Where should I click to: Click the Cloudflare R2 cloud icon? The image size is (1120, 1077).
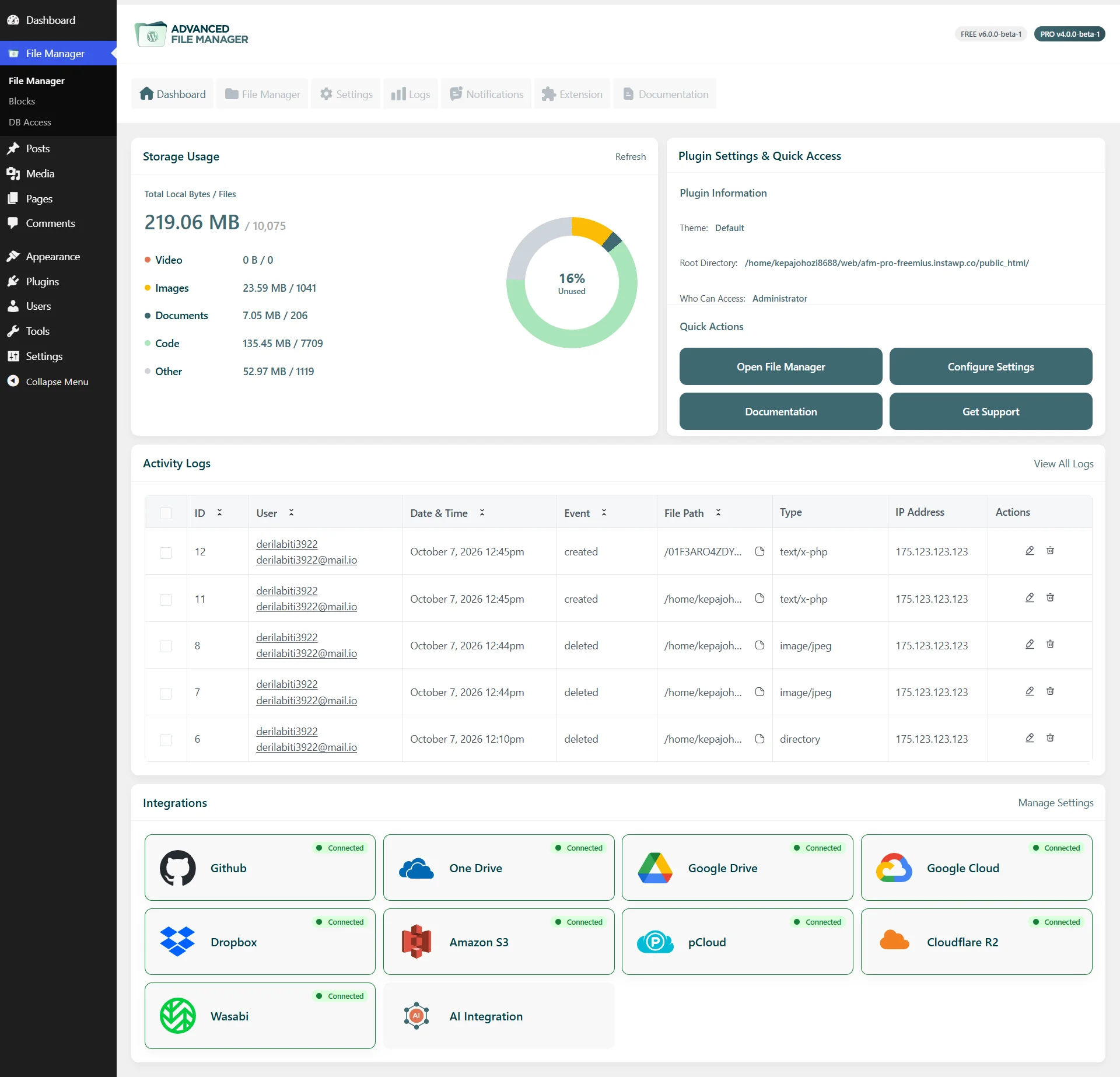pos(894,940)
